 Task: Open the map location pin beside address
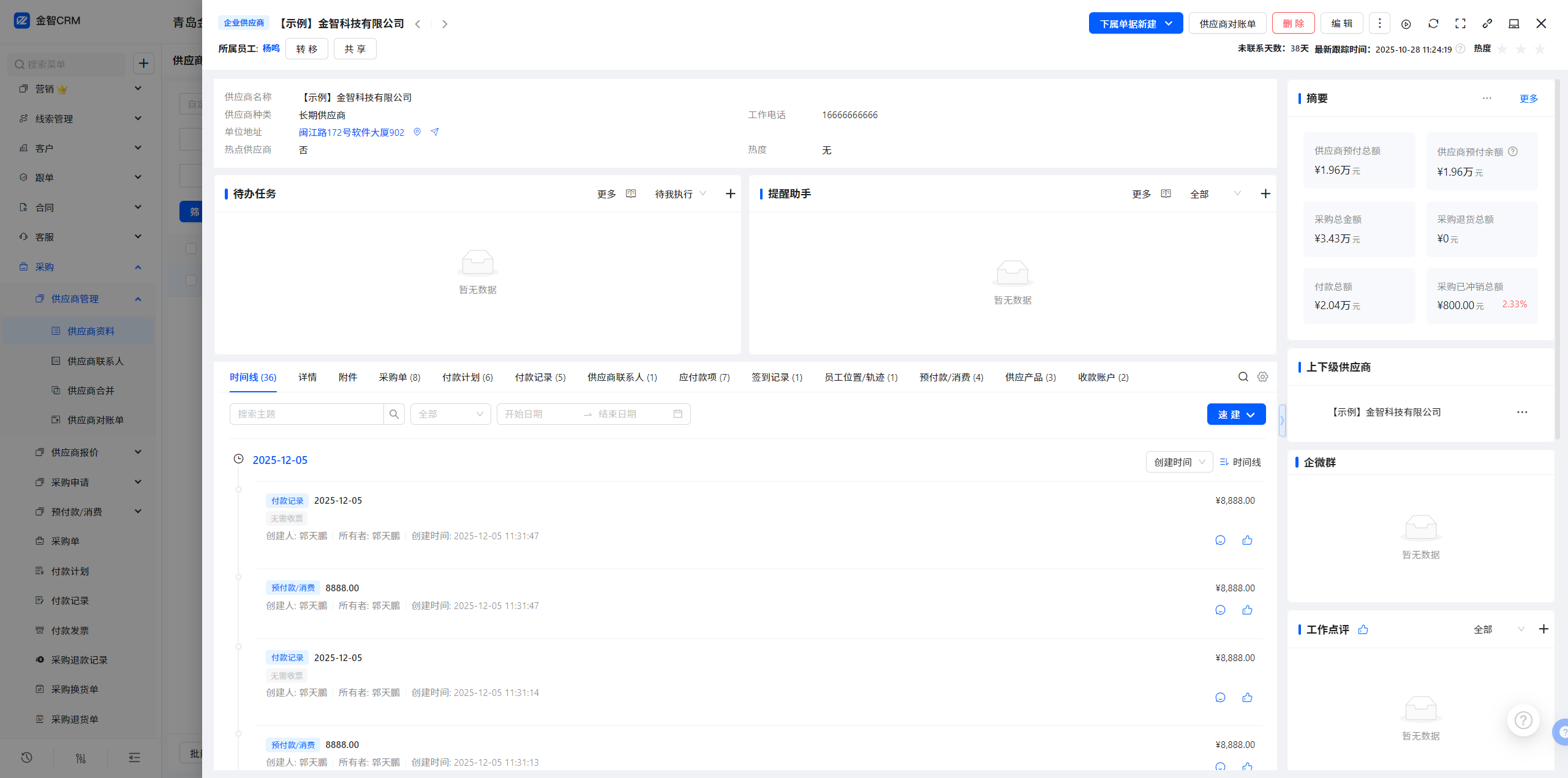tap(417, 132)
